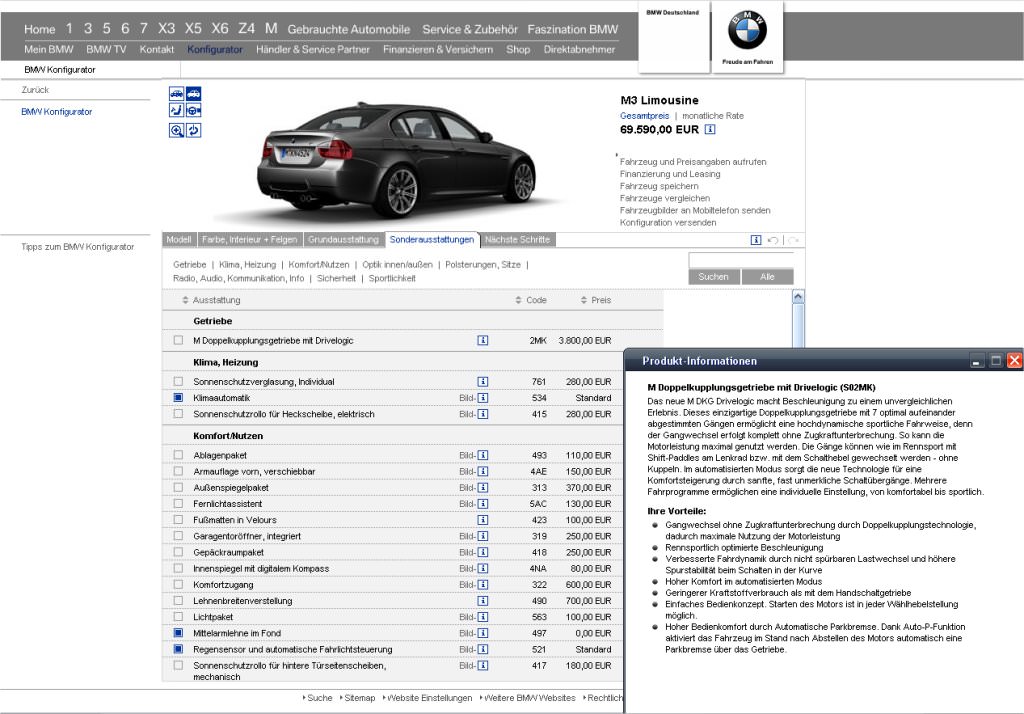Open Sitemap footer link
The width and height of the screenshot is (1024, 714).
[x=359, y=698]
